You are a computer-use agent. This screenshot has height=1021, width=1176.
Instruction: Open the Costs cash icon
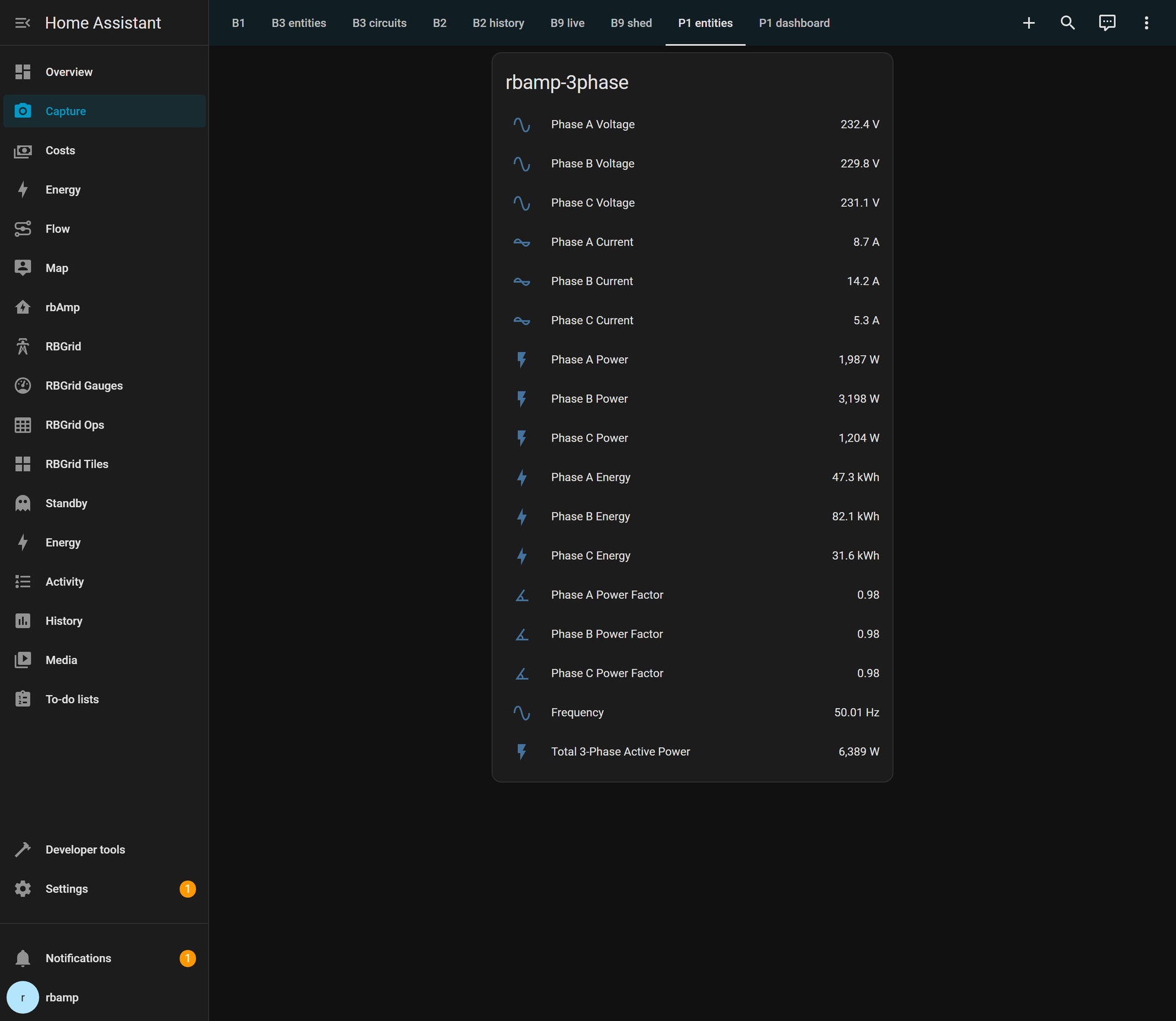[x=23, y=150]
